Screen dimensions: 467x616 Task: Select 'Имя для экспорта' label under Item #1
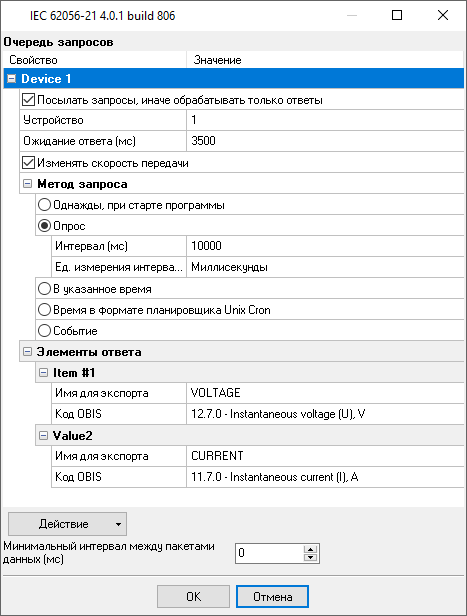(x=102, y=393)
